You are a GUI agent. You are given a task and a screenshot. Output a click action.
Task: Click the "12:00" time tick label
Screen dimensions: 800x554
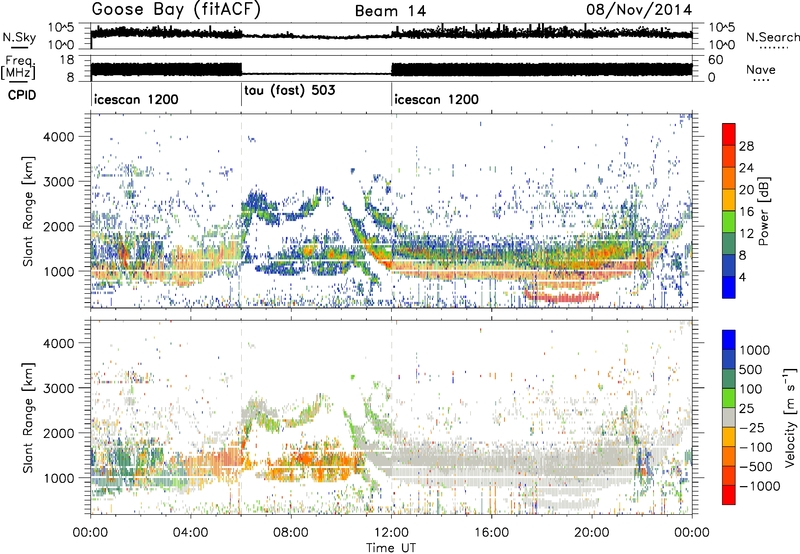tap(391, 533)
